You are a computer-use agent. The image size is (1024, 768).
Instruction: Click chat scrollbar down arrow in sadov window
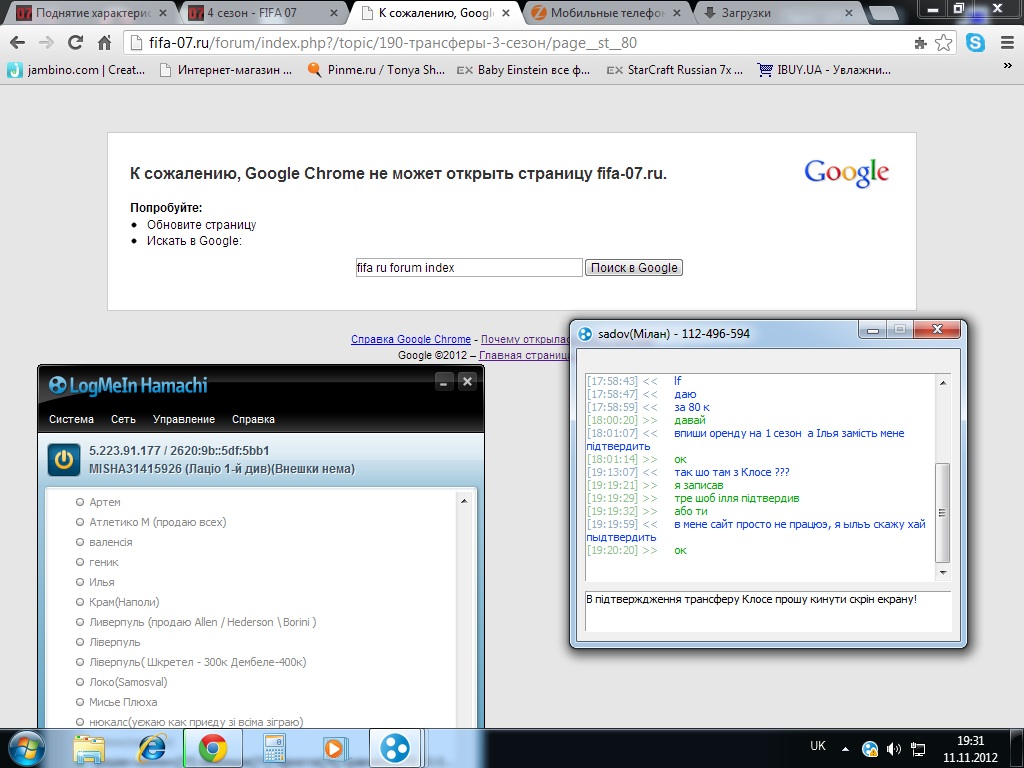coord(942,573)
